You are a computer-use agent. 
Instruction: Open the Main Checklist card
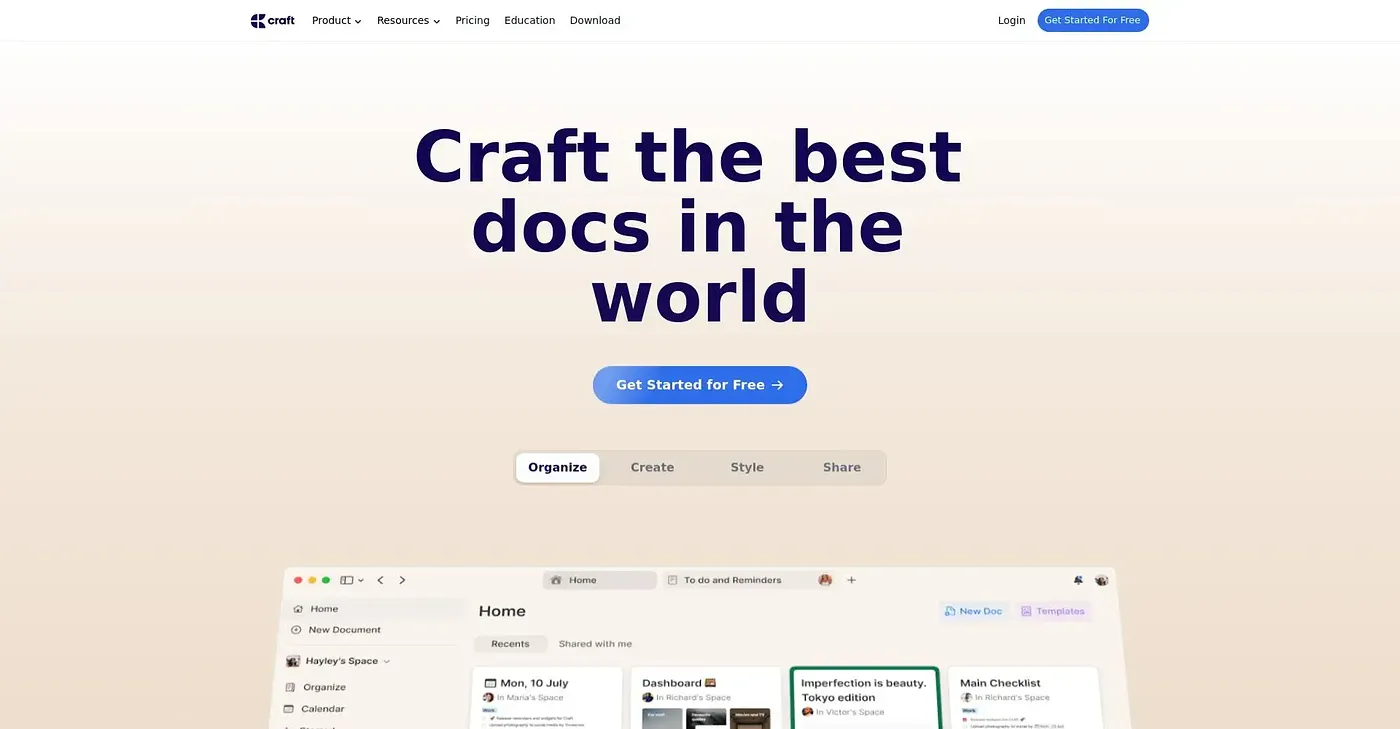[1023, 698]
